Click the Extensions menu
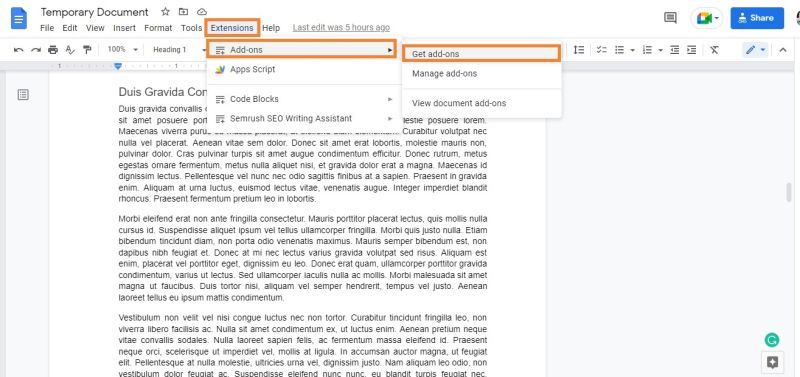 click(232, 28)
